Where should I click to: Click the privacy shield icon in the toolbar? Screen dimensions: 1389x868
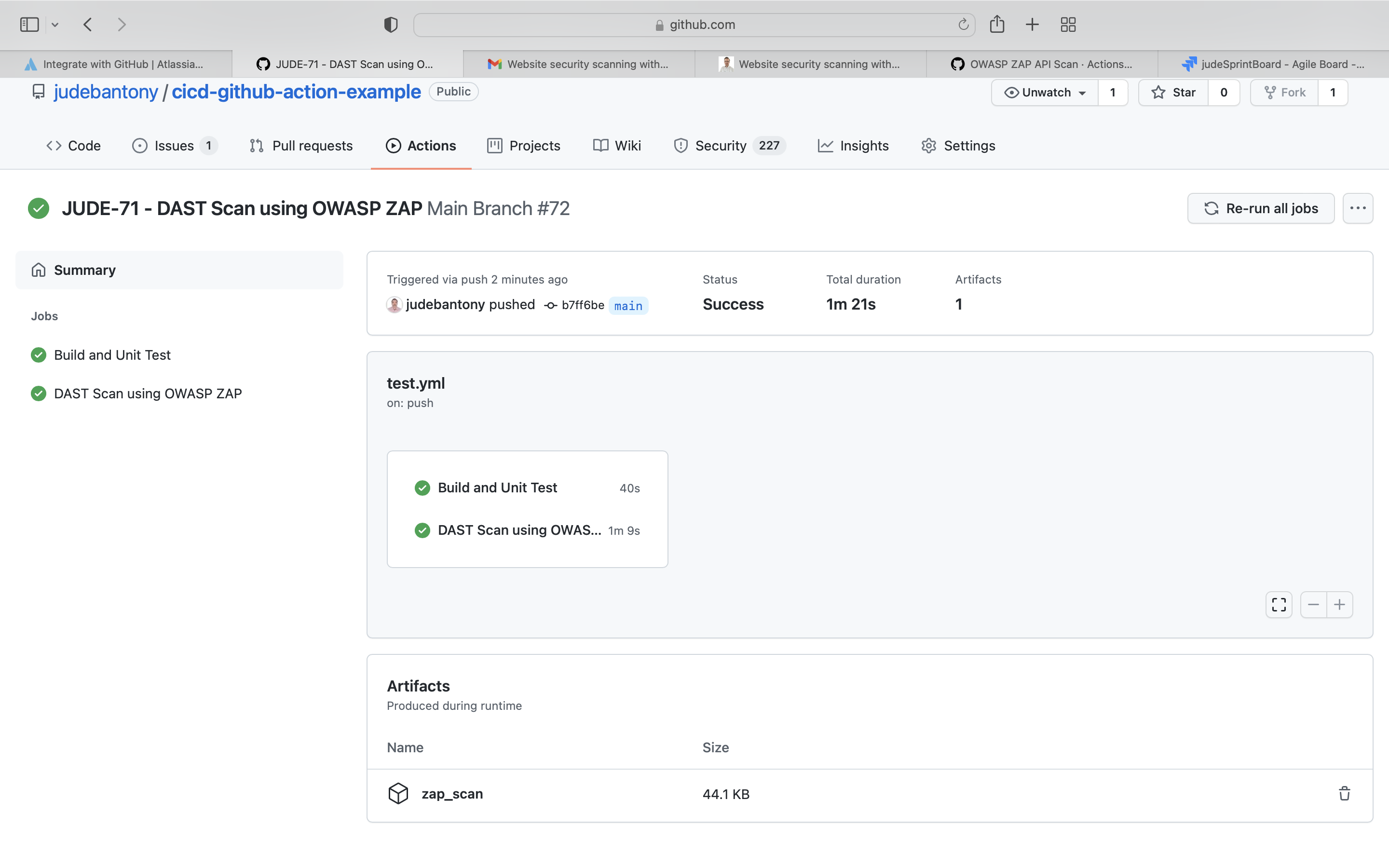[x=390, y=25]
